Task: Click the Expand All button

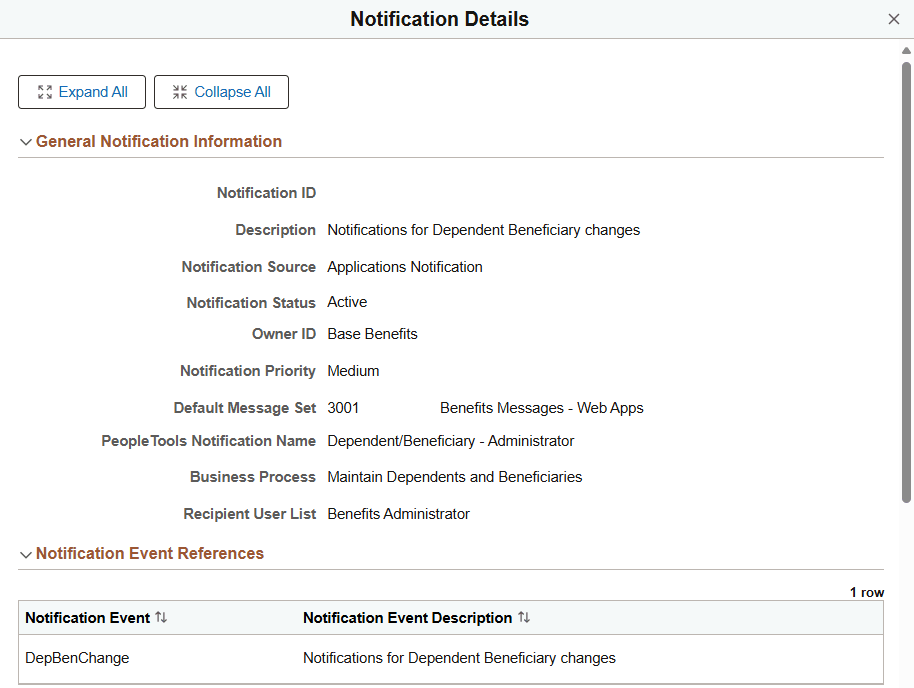Action: (82, 91)
